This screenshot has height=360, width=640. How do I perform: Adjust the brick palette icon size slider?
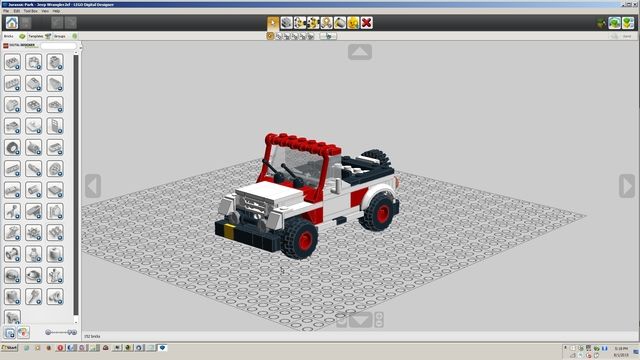pos(61,332)
